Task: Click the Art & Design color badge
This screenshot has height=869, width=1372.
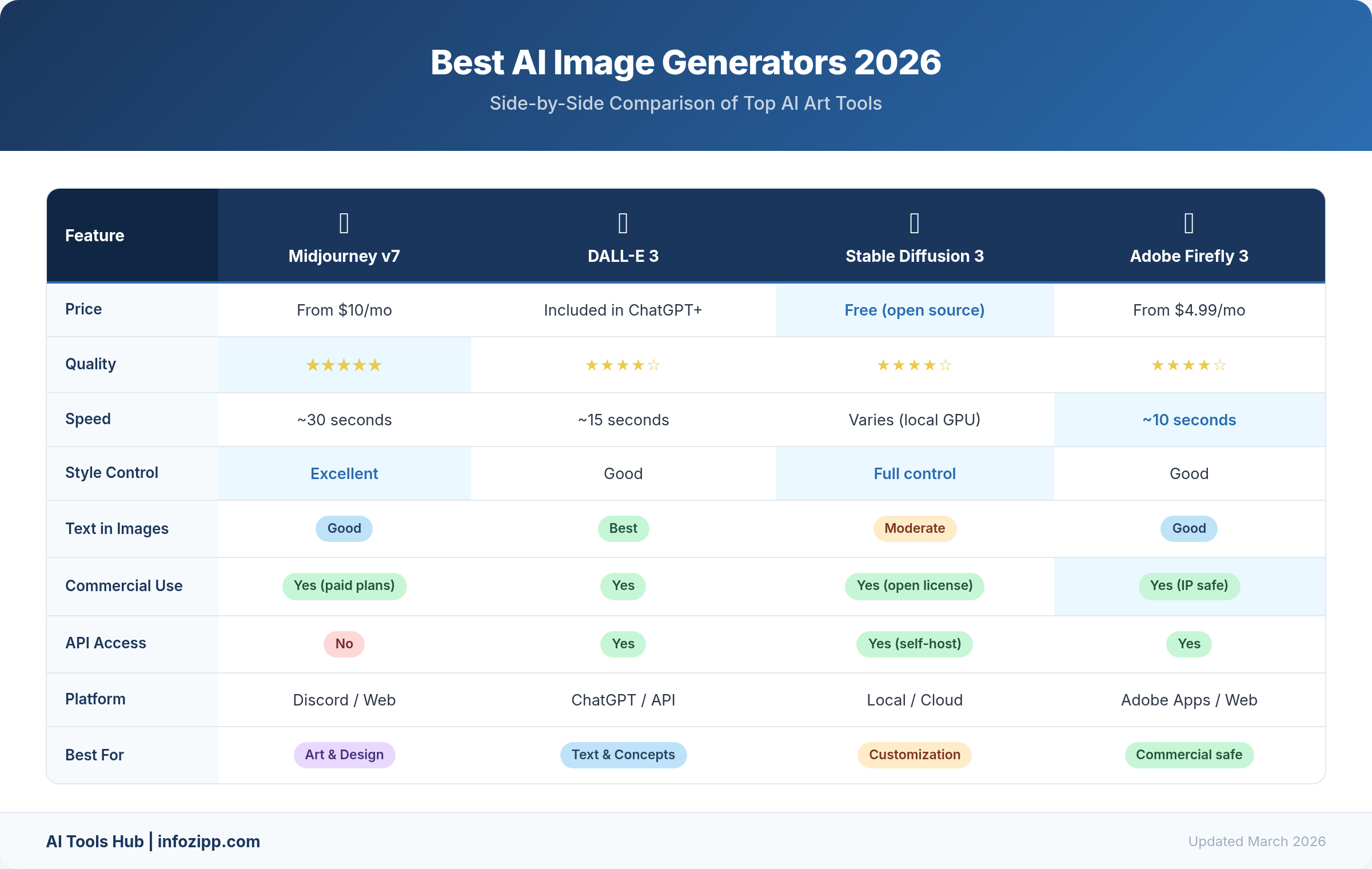Action: tap(344, 755)
